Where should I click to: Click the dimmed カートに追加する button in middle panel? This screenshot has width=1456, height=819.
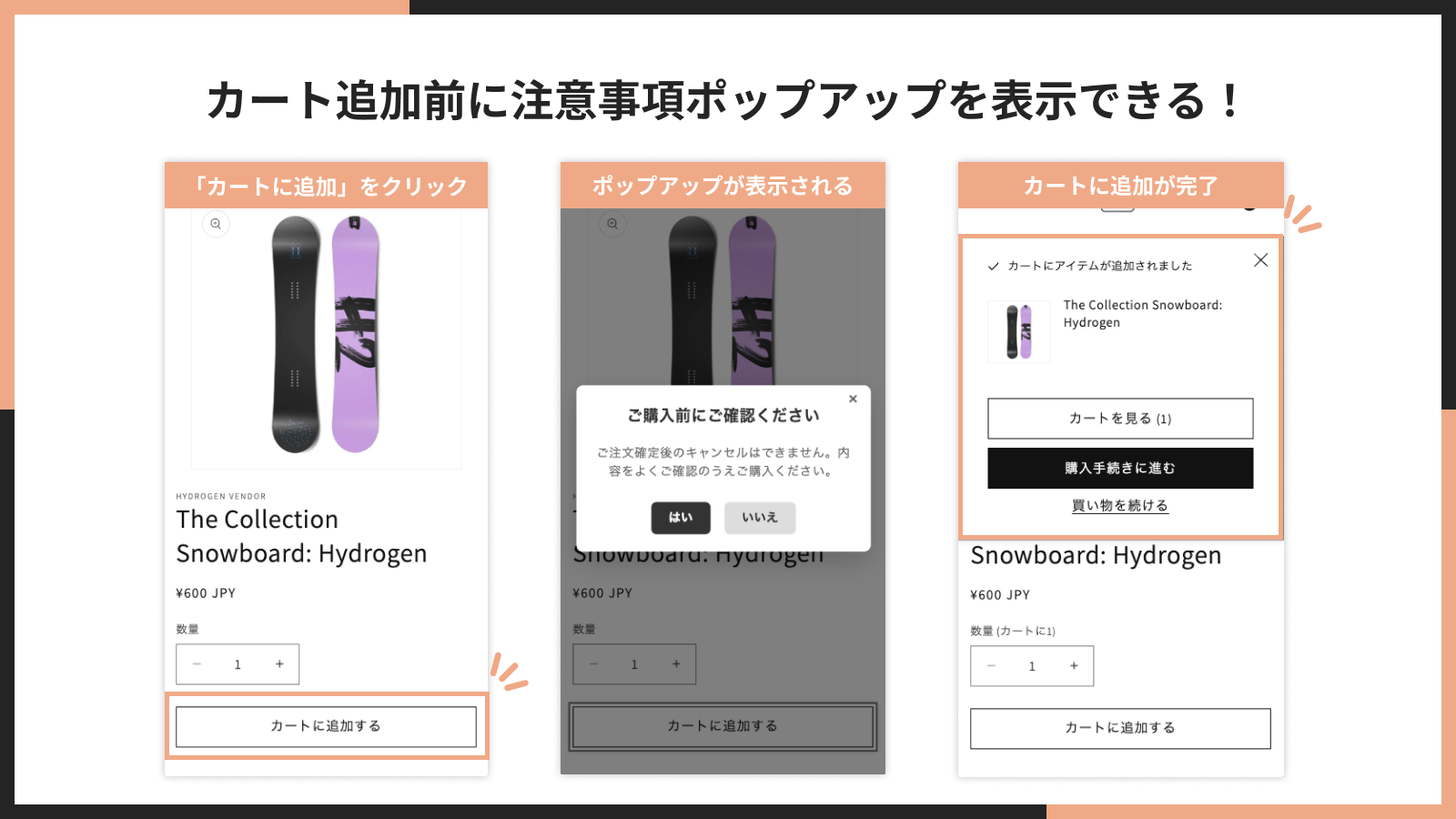(x=723, y=726)
